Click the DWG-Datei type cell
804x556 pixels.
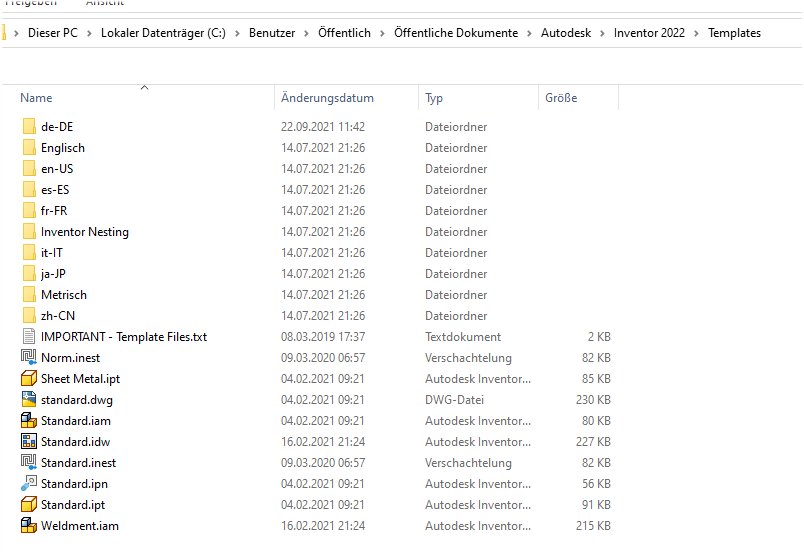[x=454, y=399]
